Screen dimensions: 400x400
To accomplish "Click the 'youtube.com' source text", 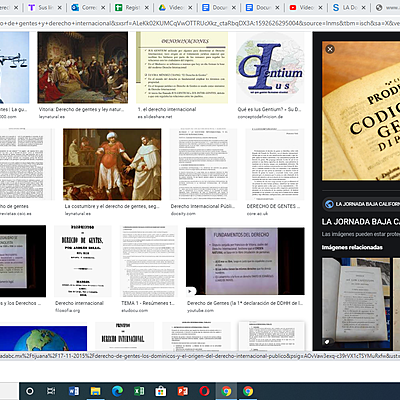I will (x=200, y=310).
